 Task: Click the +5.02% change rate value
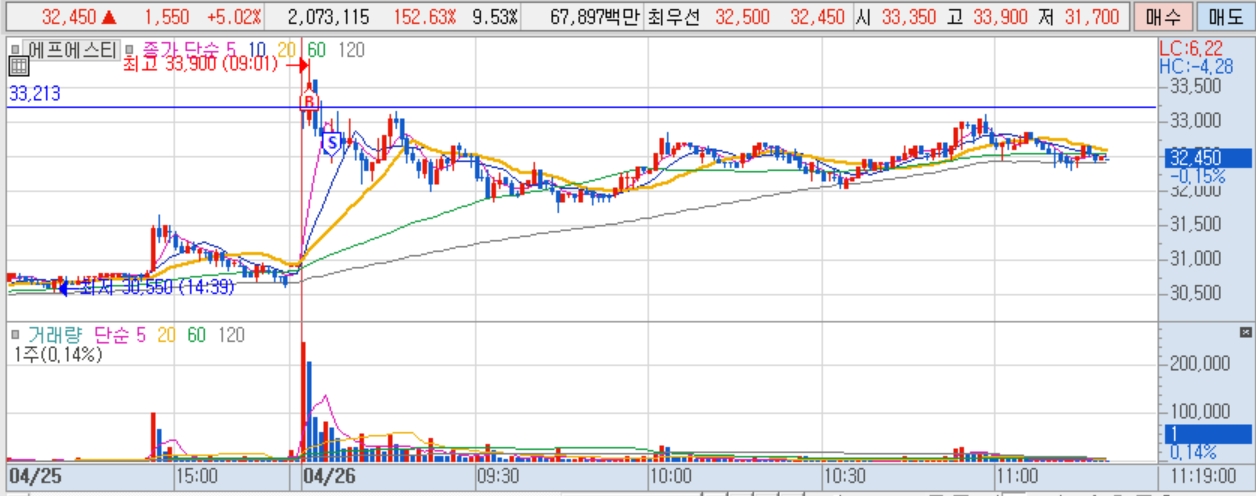[234, 17]
